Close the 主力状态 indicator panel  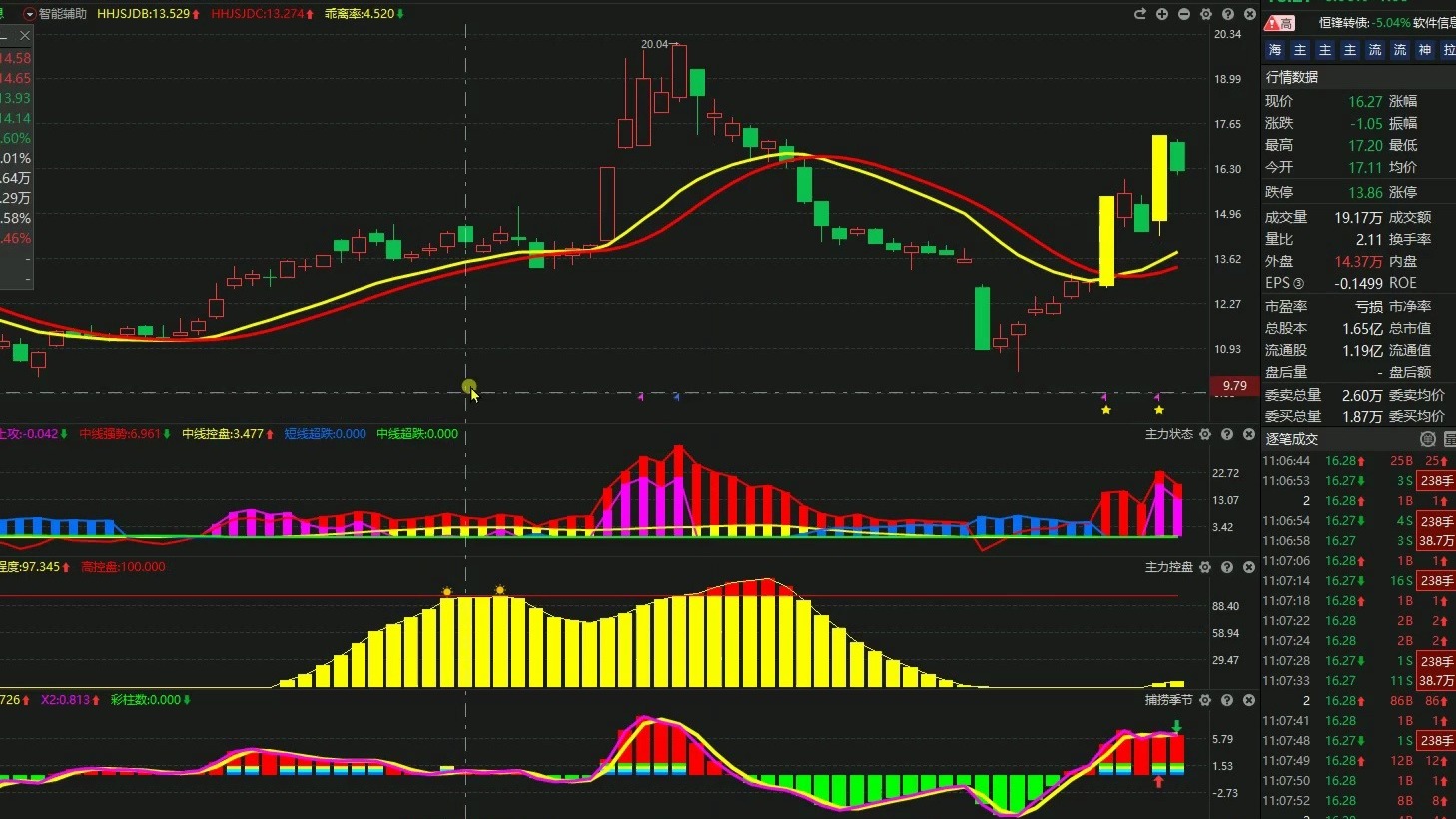click(1249, 434)
